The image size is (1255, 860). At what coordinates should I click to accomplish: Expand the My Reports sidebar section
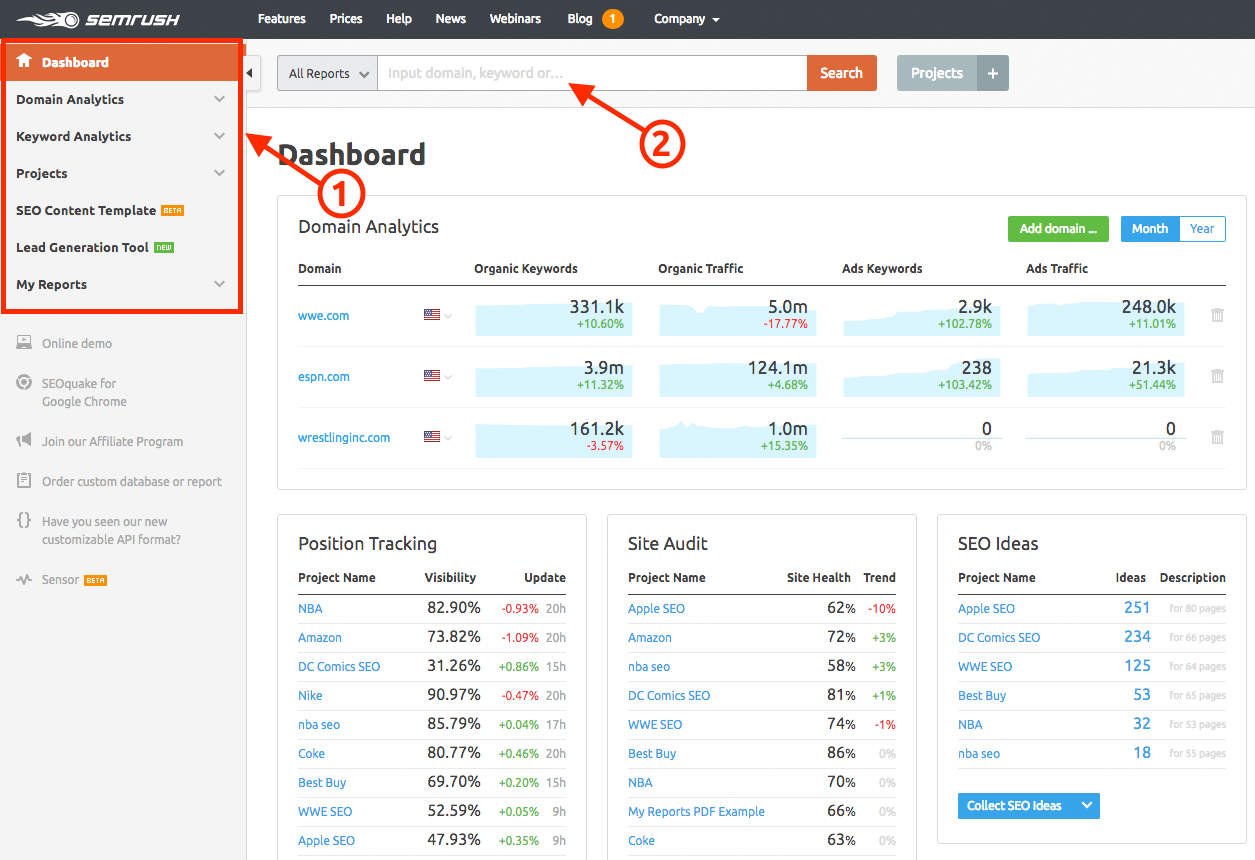click(x=220, y=284)
